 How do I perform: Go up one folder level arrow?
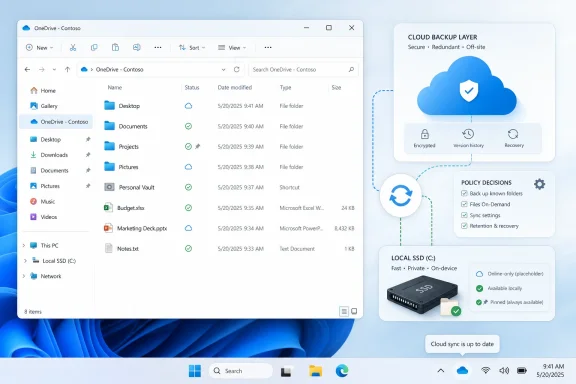tap(67, 69)
